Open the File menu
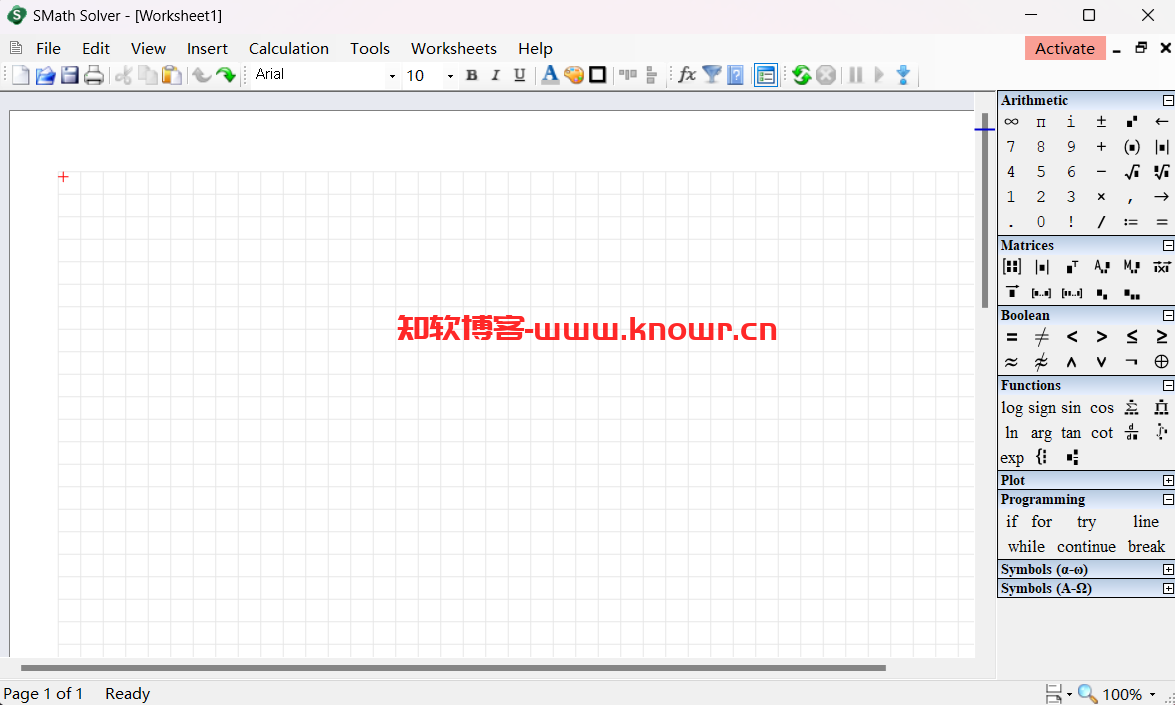 coord(49,49)
